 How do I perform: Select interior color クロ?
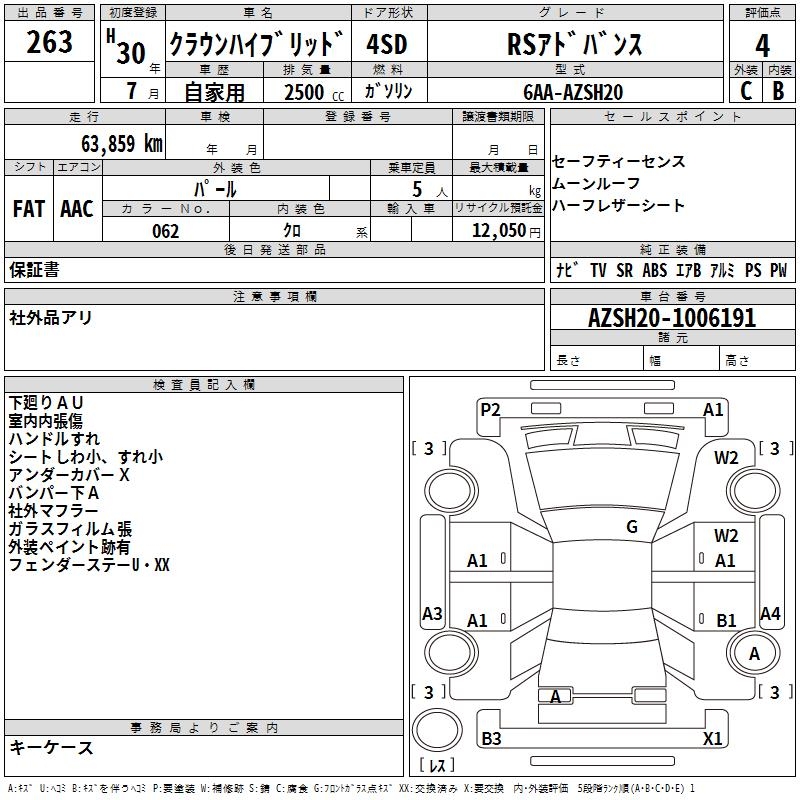pos(292,231)
